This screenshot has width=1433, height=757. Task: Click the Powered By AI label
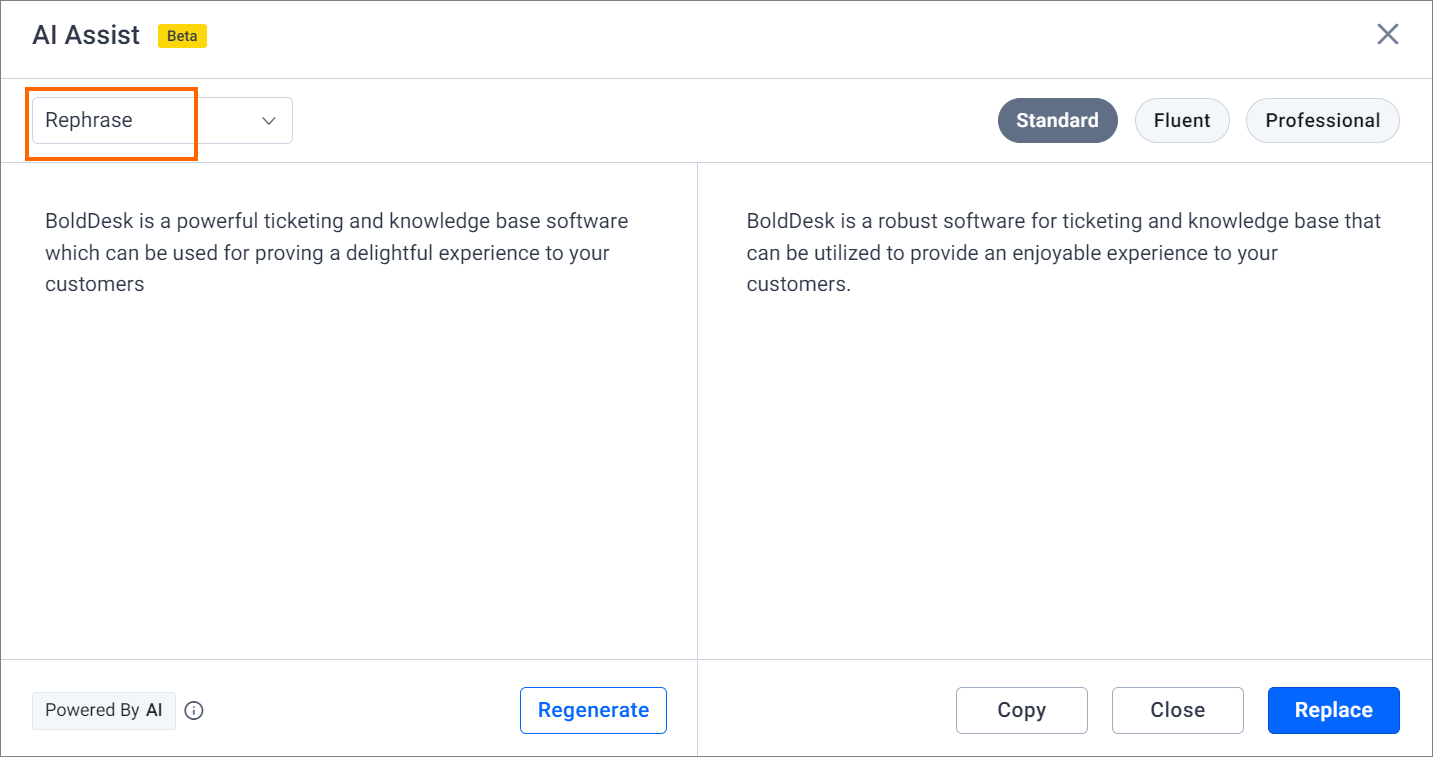click(104, 710)
